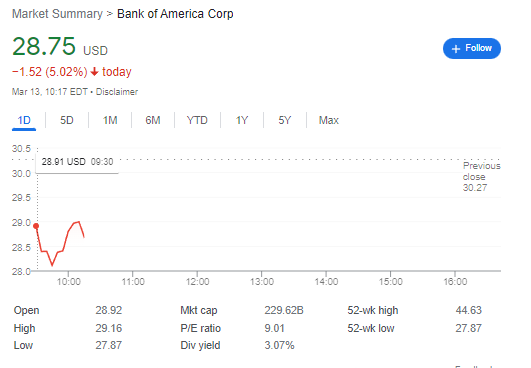Switch to the 1Y chart view

click(x=242, y=120)
